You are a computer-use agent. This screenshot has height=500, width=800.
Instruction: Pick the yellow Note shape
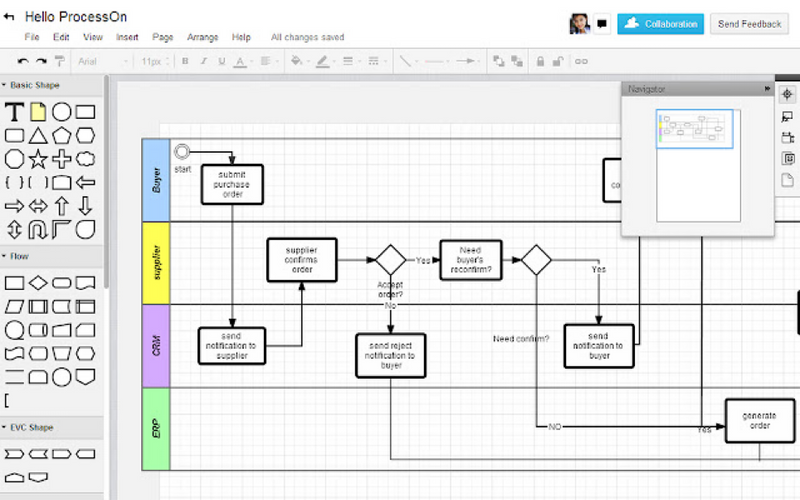[x=38, y=112]
